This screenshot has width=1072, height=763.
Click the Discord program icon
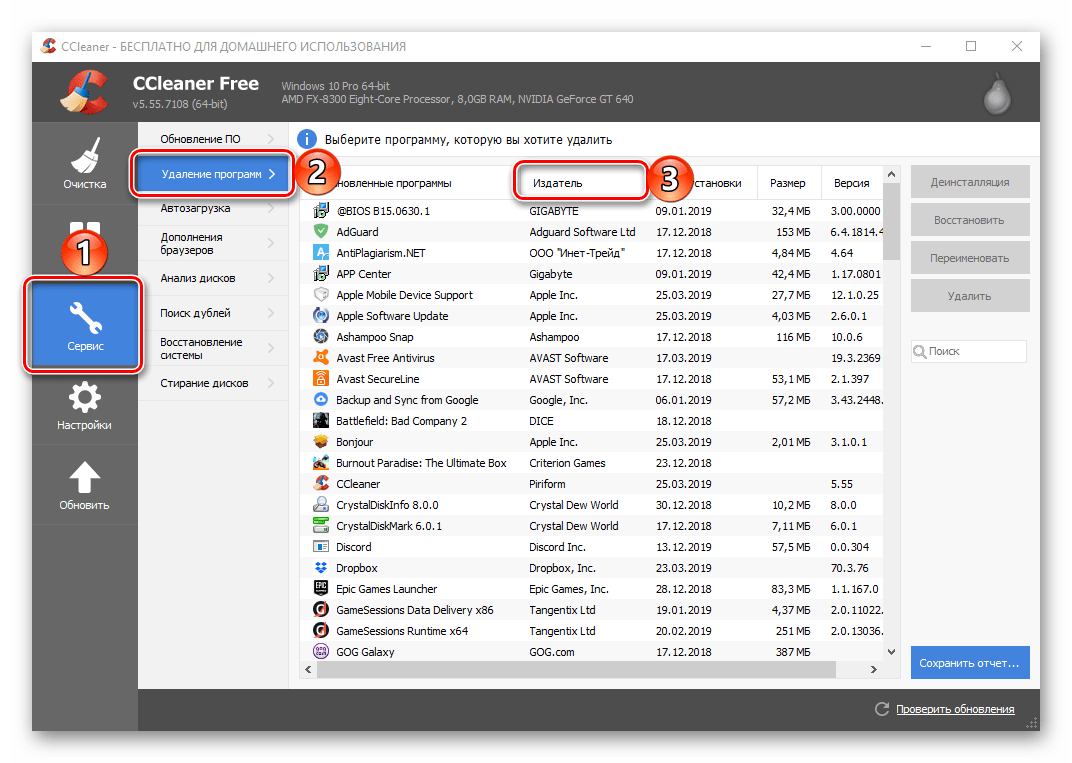click(x=321, y=547)
